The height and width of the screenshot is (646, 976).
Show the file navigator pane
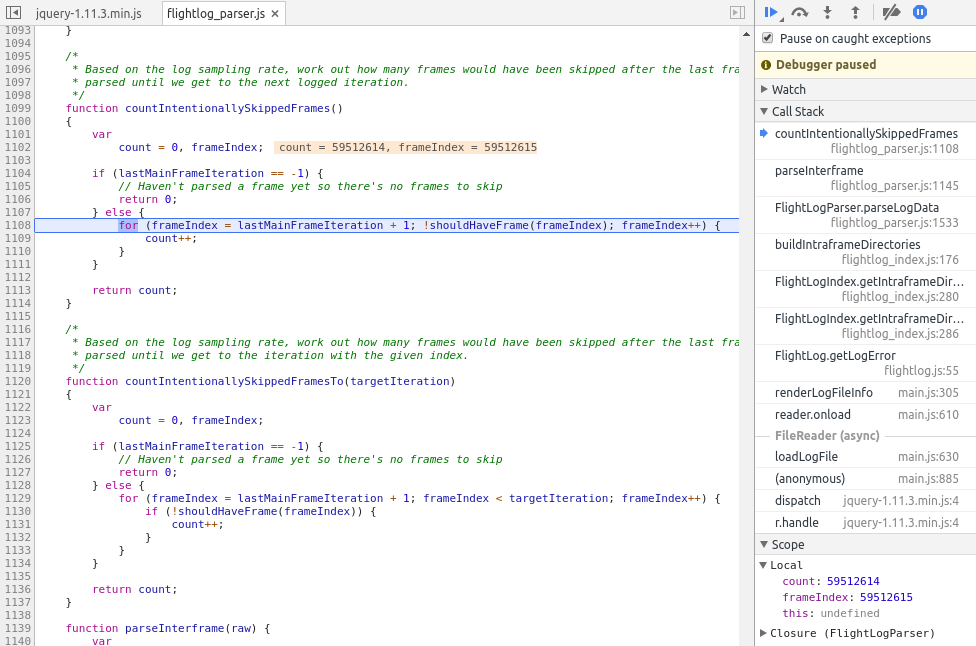[13, 12]
